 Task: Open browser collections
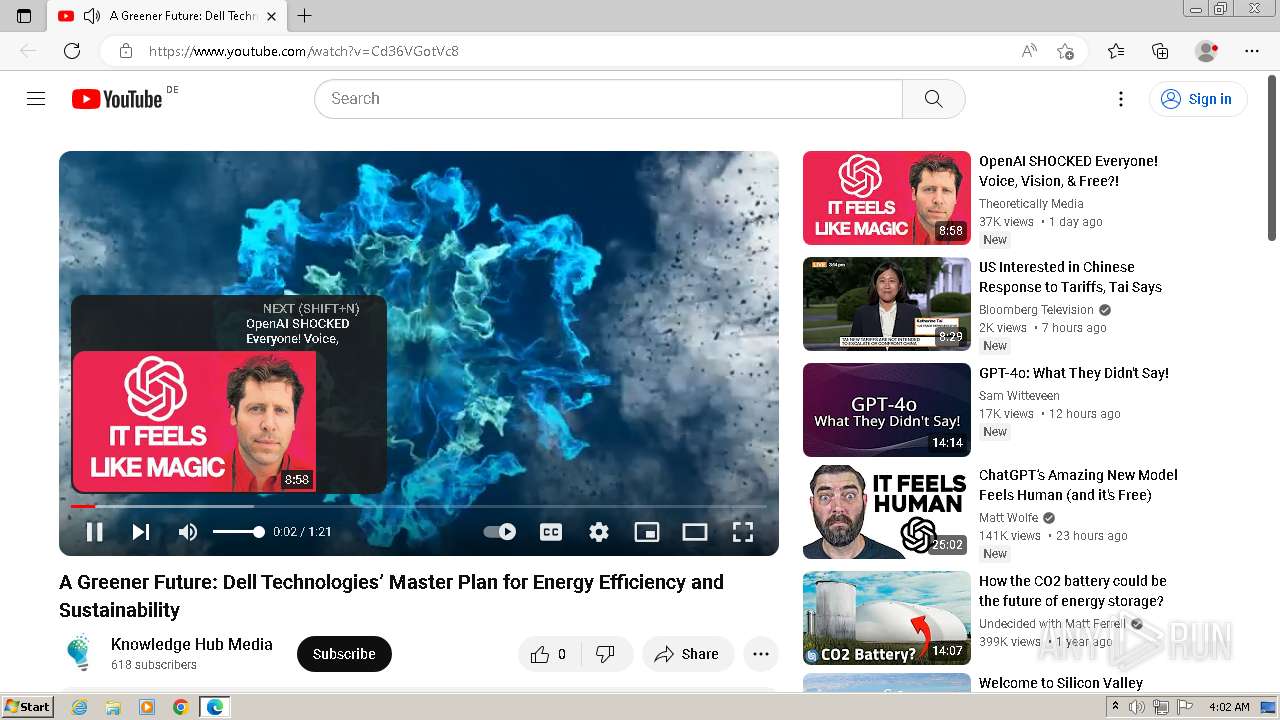(x=1160, y=51)
